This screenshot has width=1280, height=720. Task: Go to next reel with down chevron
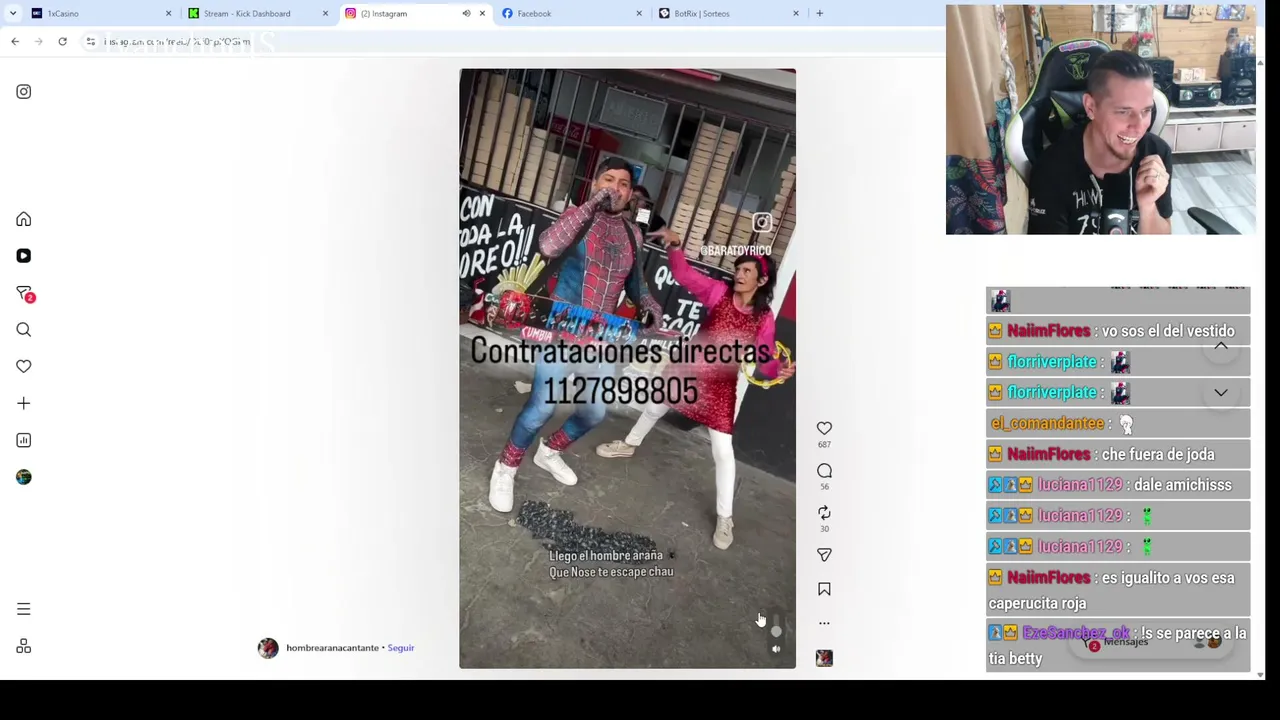point(1221,393)
